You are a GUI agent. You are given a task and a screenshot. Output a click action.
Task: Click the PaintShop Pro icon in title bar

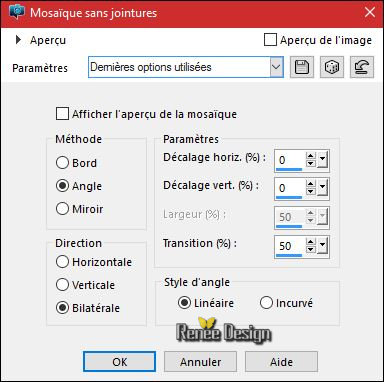click(x=17, y=13)
